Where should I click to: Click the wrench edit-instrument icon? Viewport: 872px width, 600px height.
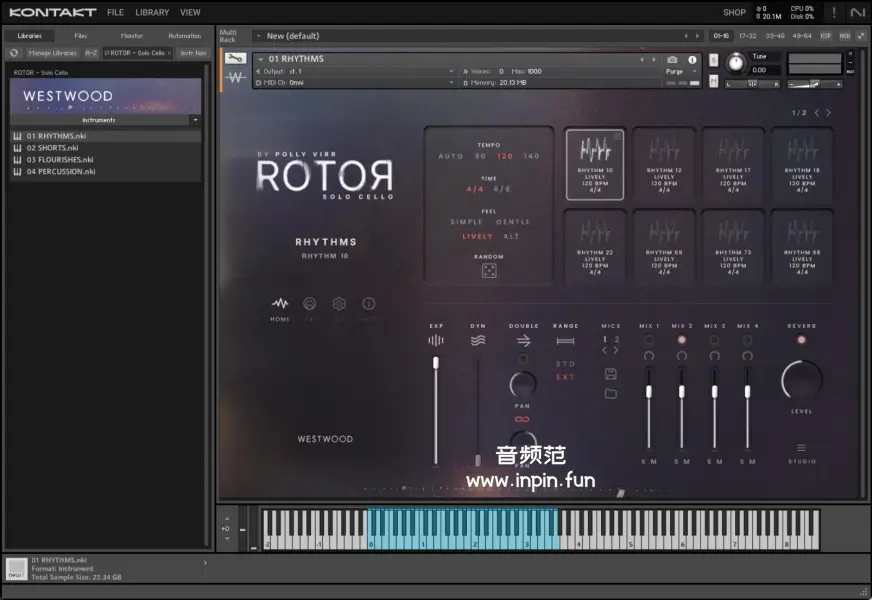click(x=235, y=59)
